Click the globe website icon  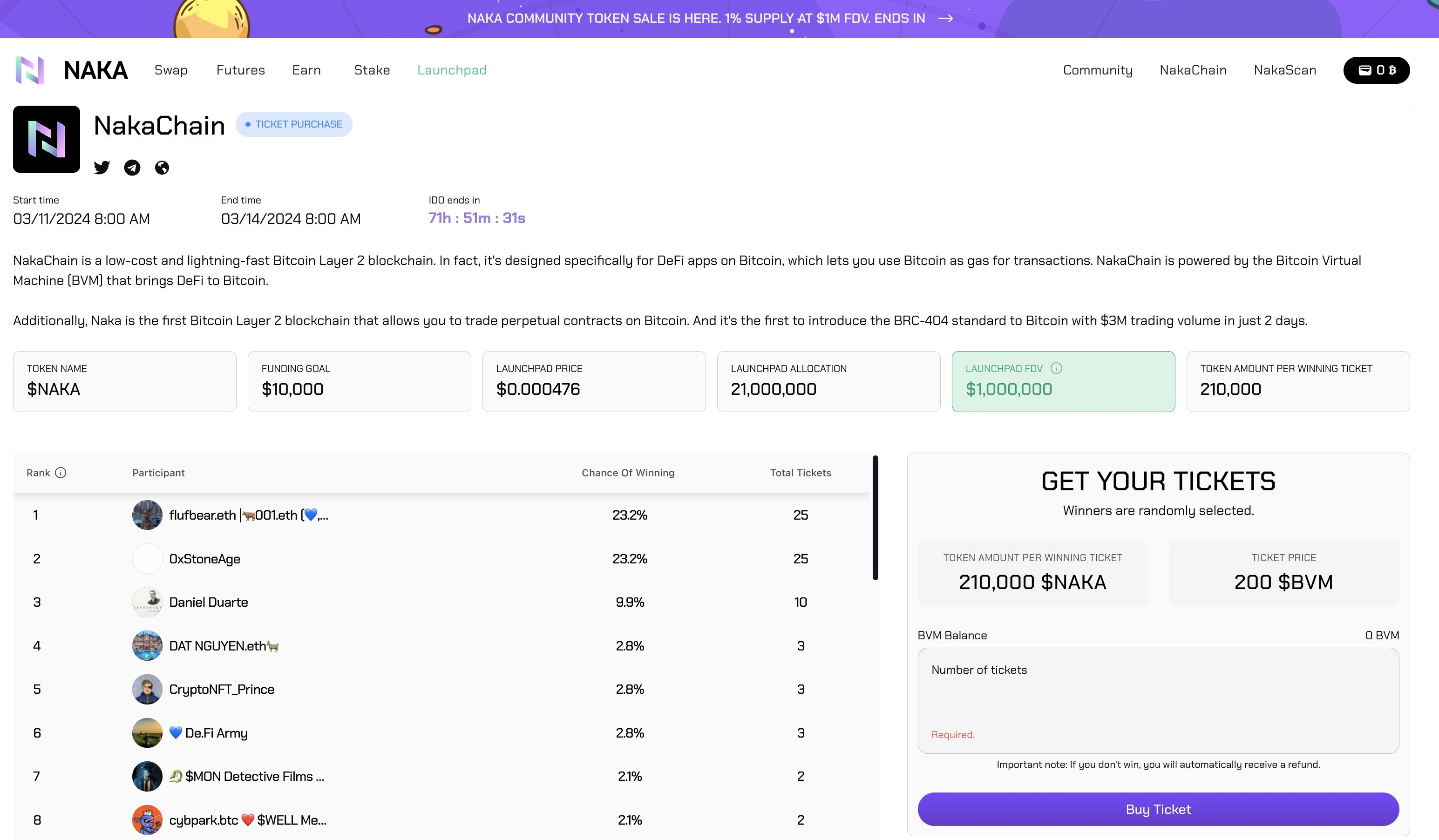click(162, 167)
